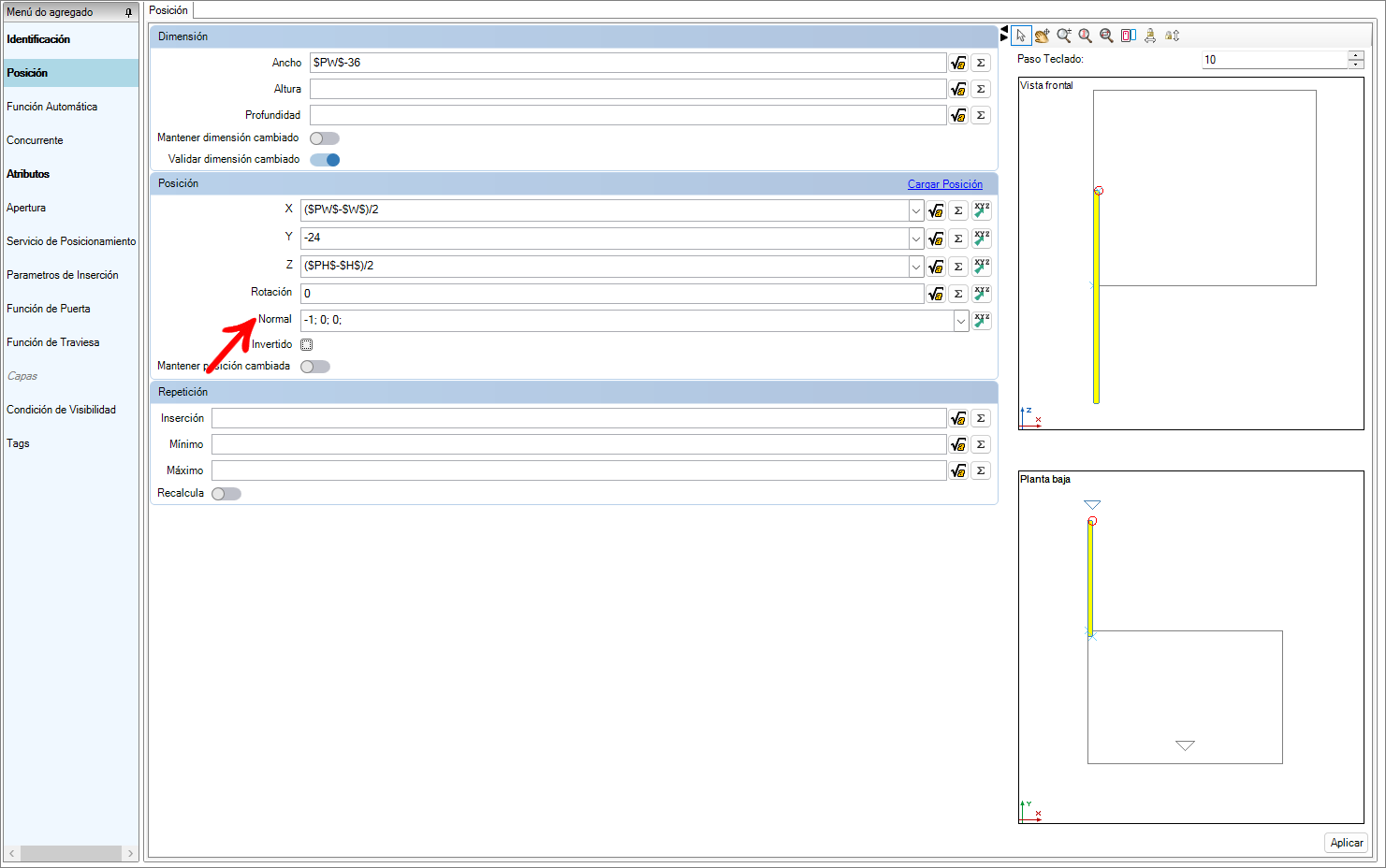Open formula editor for Ancho

(x=958, y=63)
